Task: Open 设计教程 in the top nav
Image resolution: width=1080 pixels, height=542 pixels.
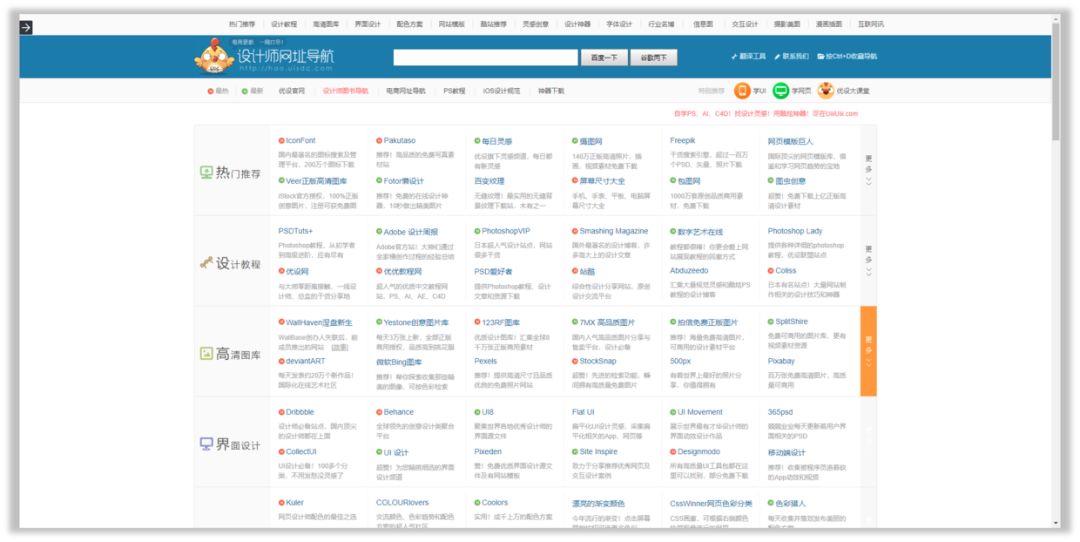Action: 284,24
